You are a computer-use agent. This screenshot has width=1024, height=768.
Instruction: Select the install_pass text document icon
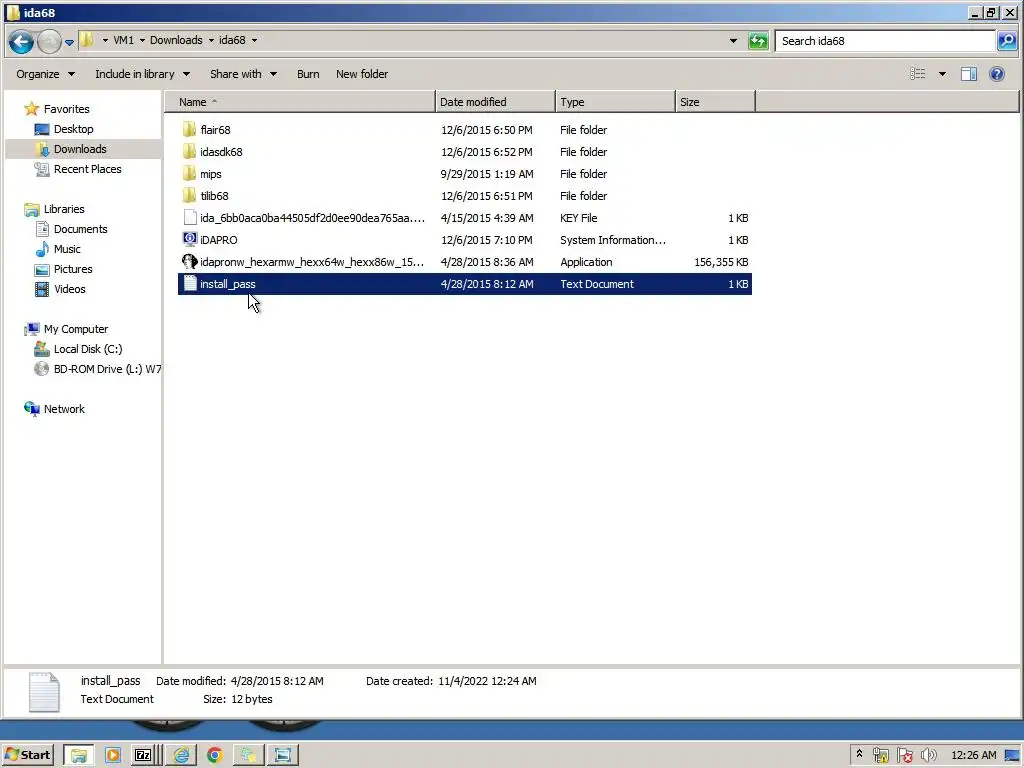point(189,283)
